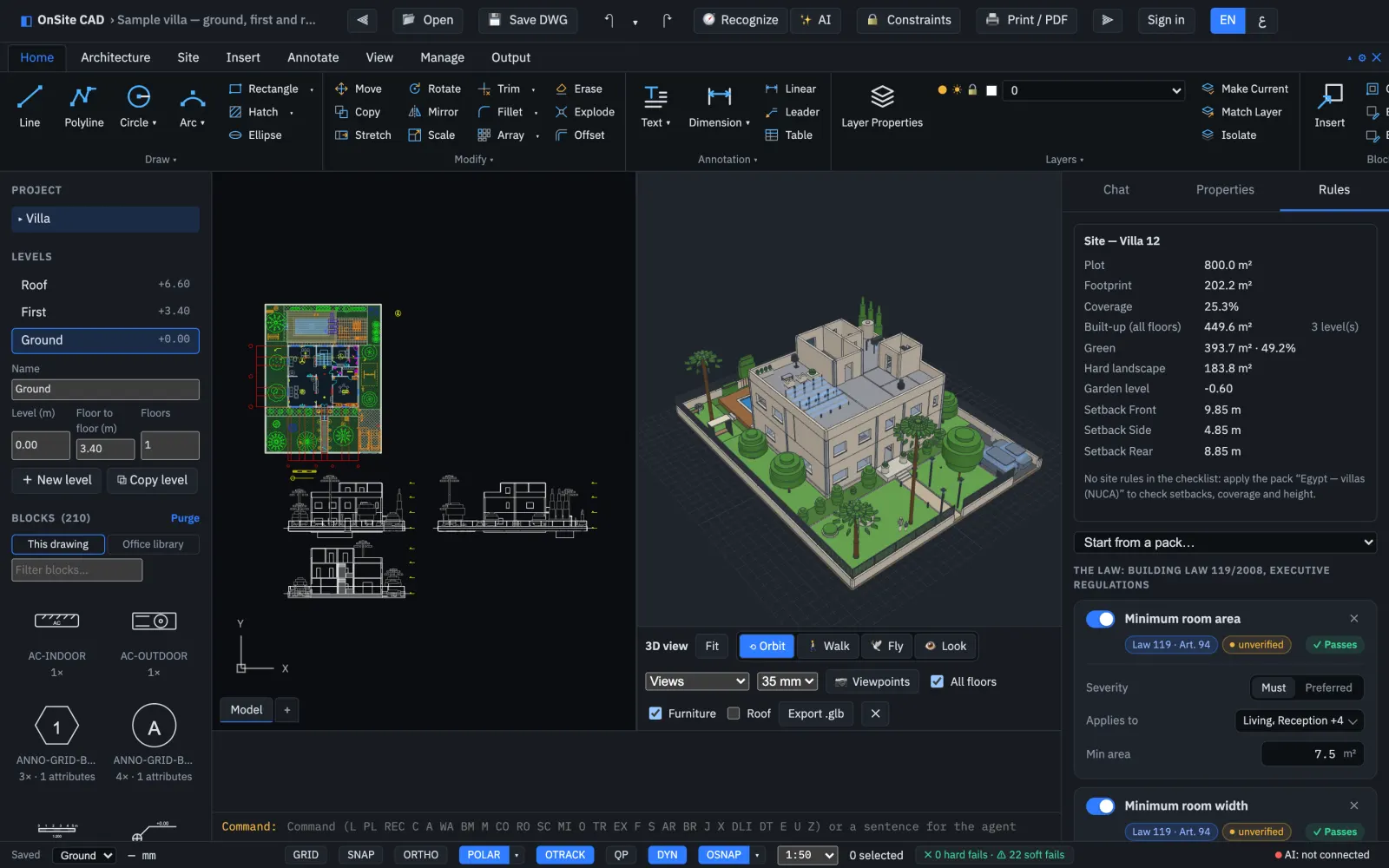The width and height of the screenshot is (1389, 868).
Task: Toggle ORTHO mode in status bar
Action: point(421,855)
